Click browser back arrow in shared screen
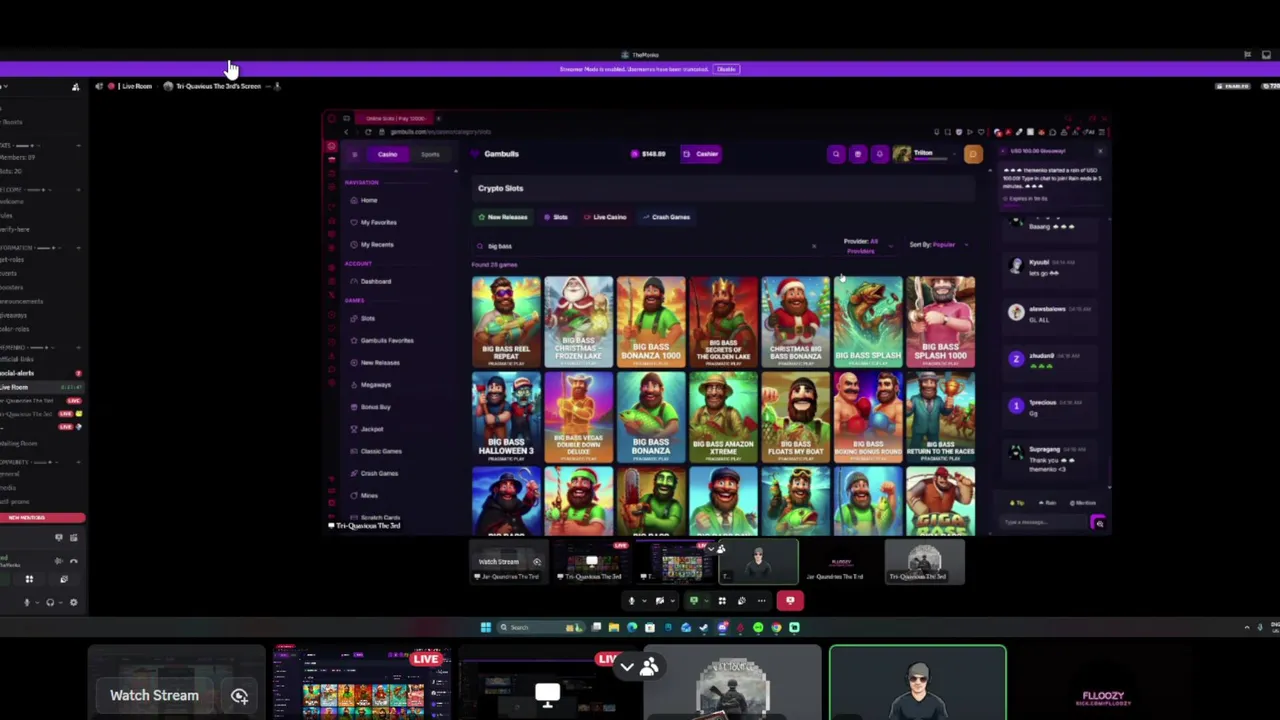The image size is (1280, 720). [346, 132]
